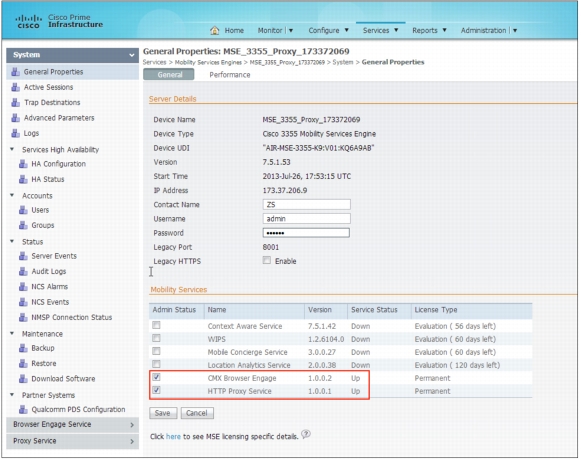Open the Services menu dropdown arrow
The height and width of the screenshot is (461, 581).
coord(396,30)
